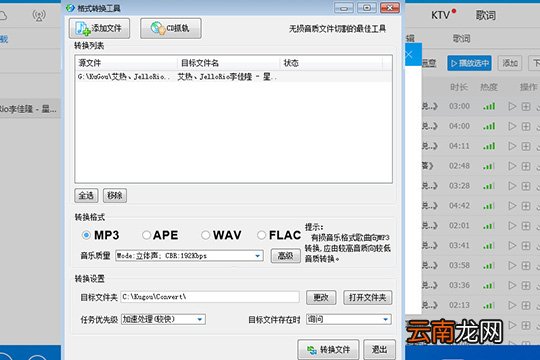The height and width of the screenshot is (360, 540).
Task: Open the KTV tab in player window
Action: point(441,15)
